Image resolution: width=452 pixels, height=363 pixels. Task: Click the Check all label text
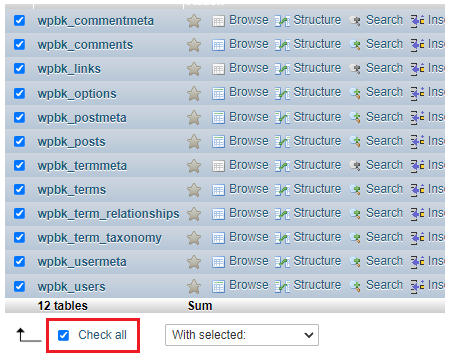[x=102, y=335]
